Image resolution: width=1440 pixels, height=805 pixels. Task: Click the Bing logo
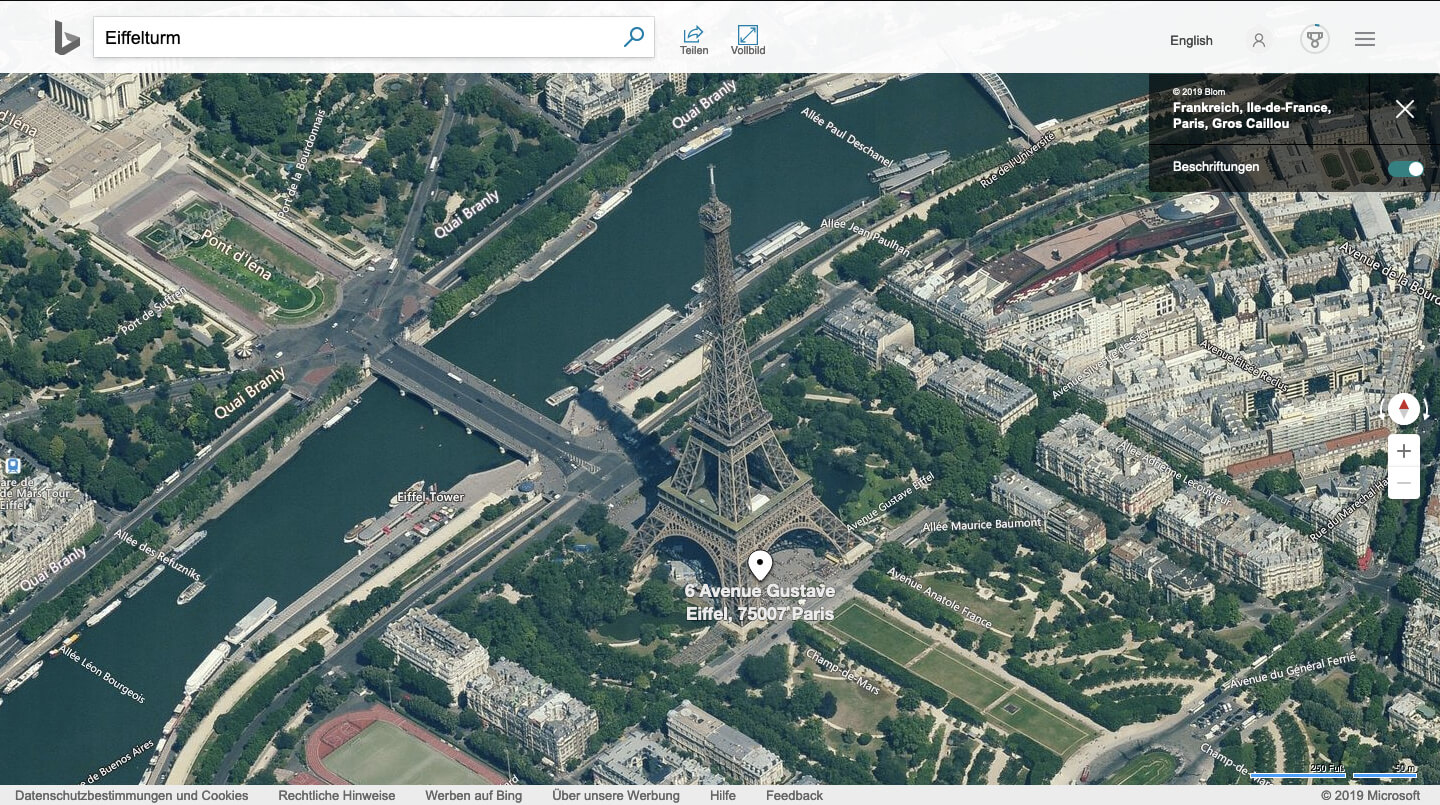click(67, 38)
